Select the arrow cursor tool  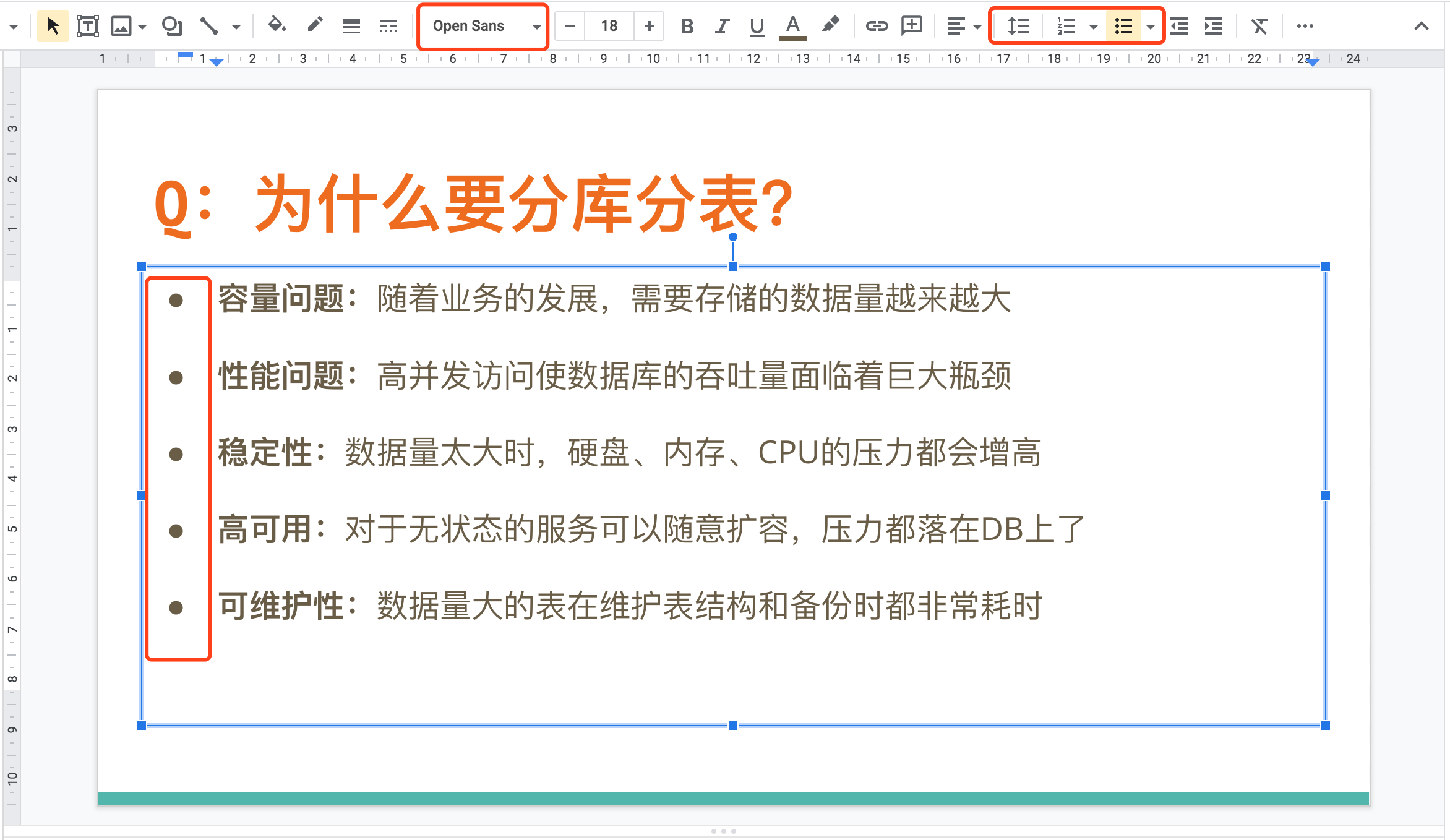53,26
